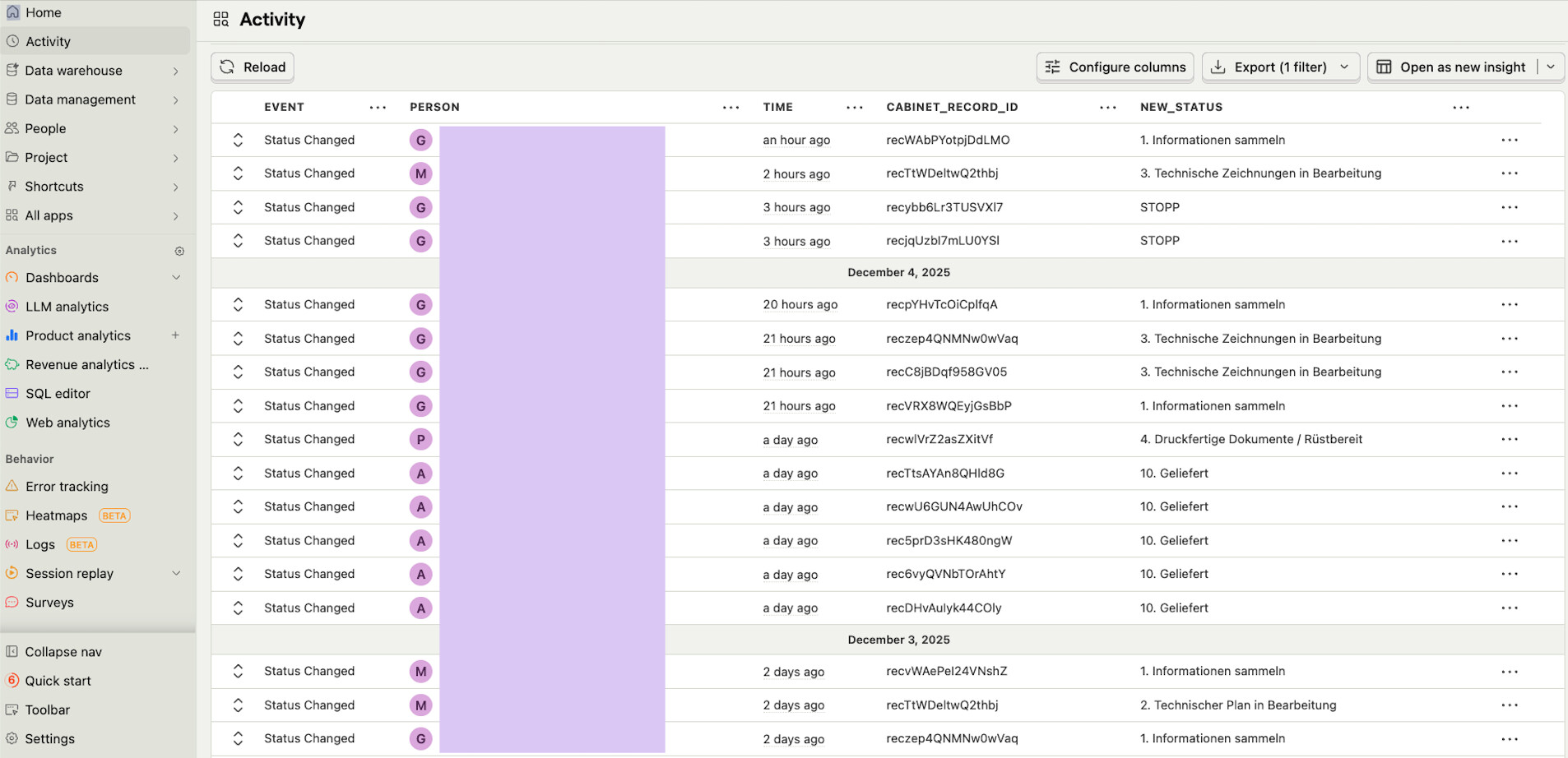Open Web analytics in the sidebar
1568x758 pixels.
(67, 423)
